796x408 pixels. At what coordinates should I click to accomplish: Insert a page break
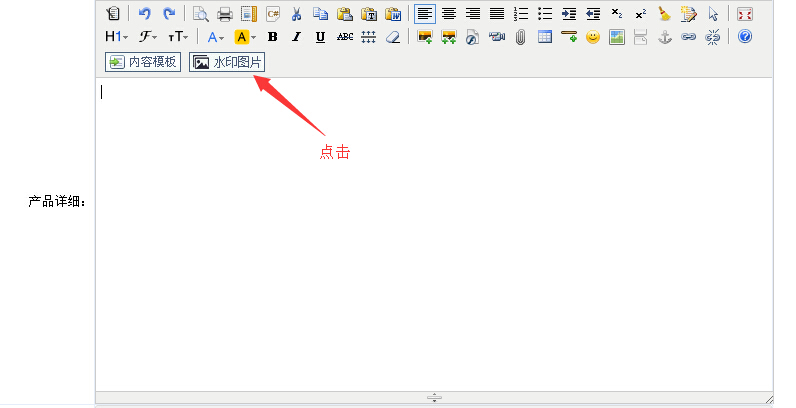[641, 37]
